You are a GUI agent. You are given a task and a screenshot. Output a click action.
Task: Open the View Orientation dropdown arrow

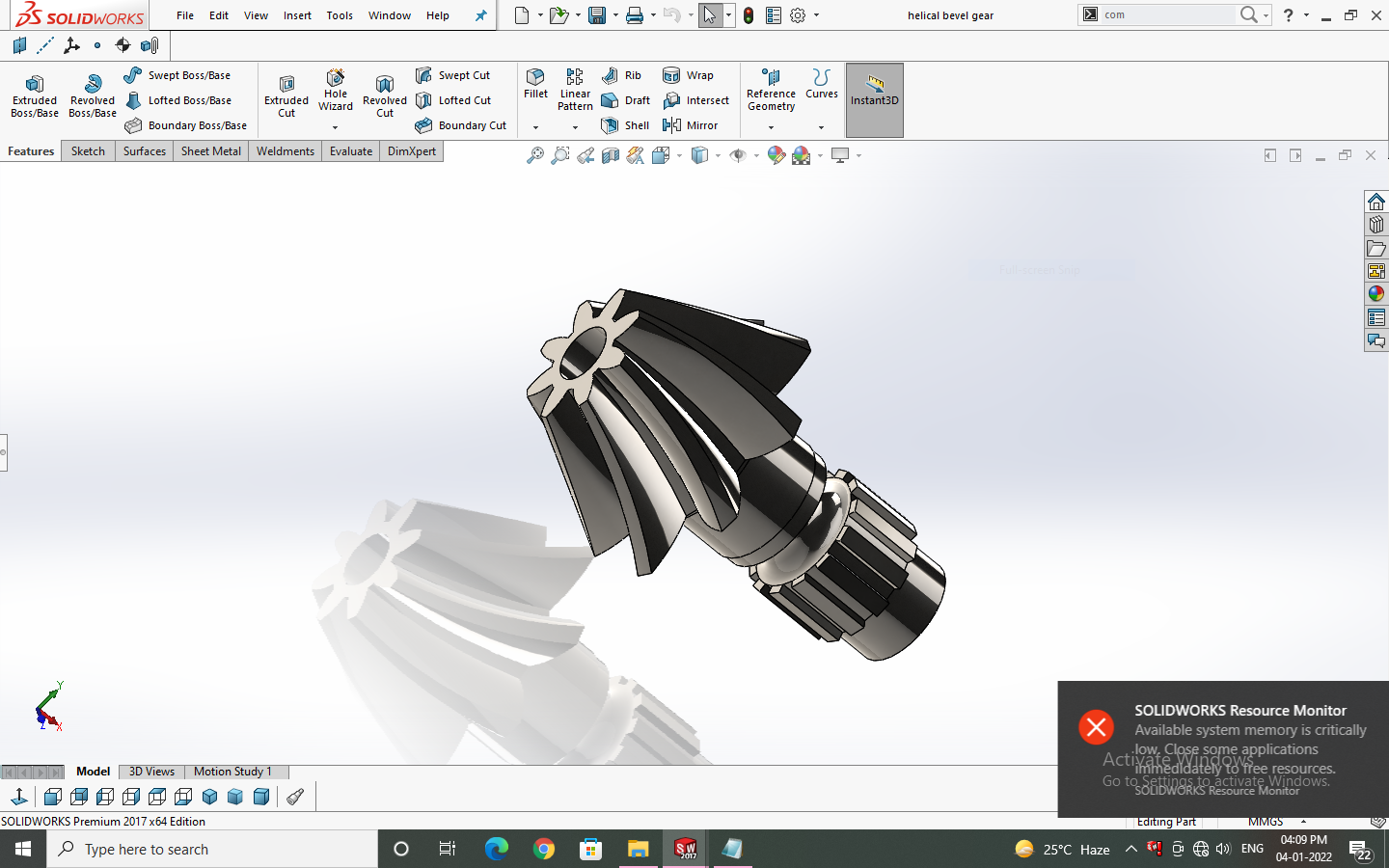(679, 155)
